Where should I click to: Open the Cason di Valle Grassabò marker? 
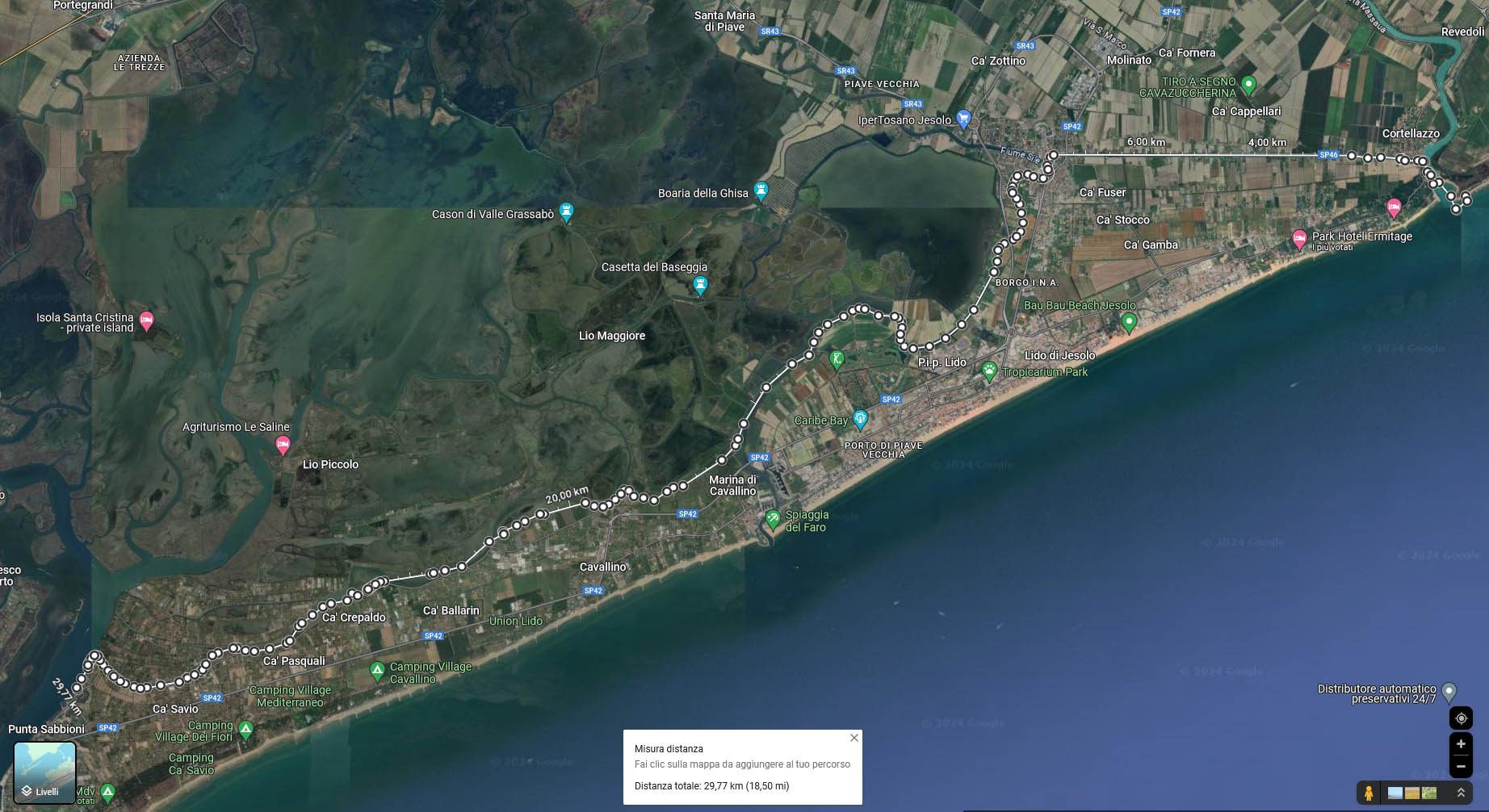tap(566, 212)
